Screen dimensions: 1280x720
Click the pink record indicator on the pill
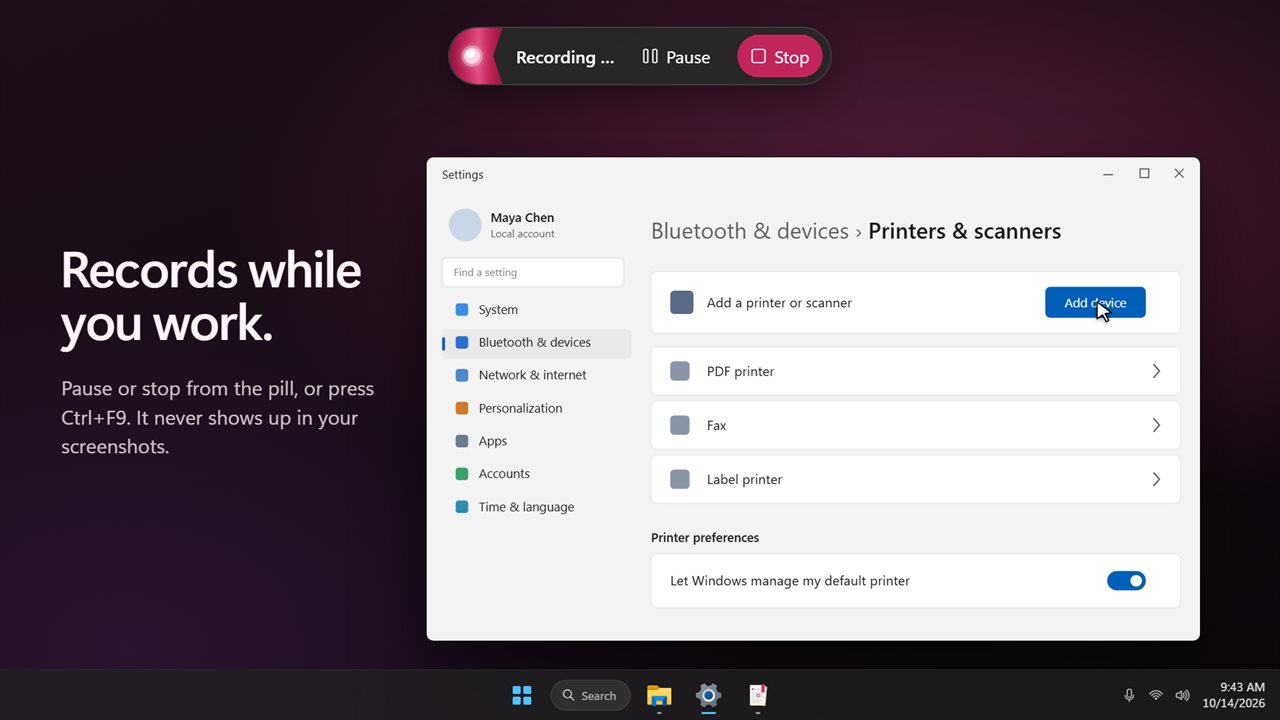tap(472, 56)
